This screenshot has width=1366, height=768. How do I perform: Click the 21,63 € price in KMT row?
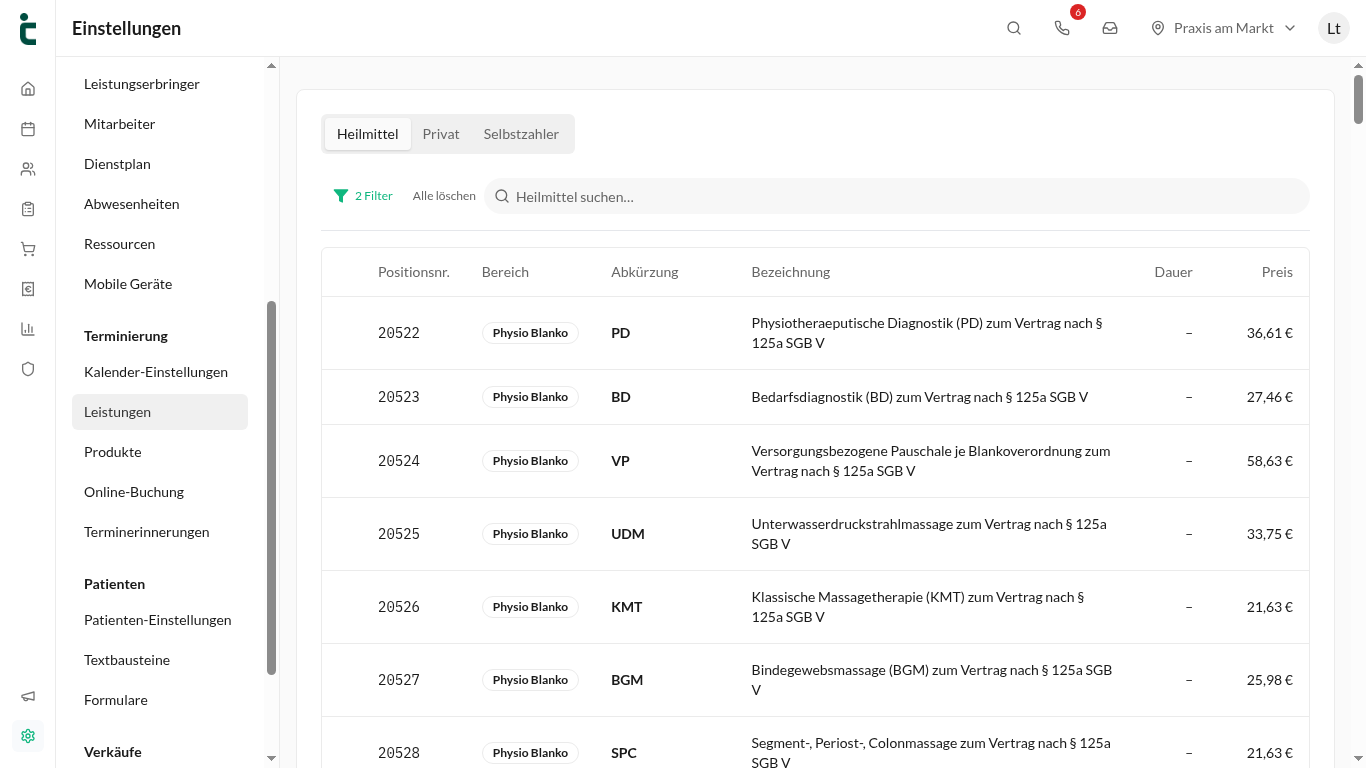pos(1269,607)
